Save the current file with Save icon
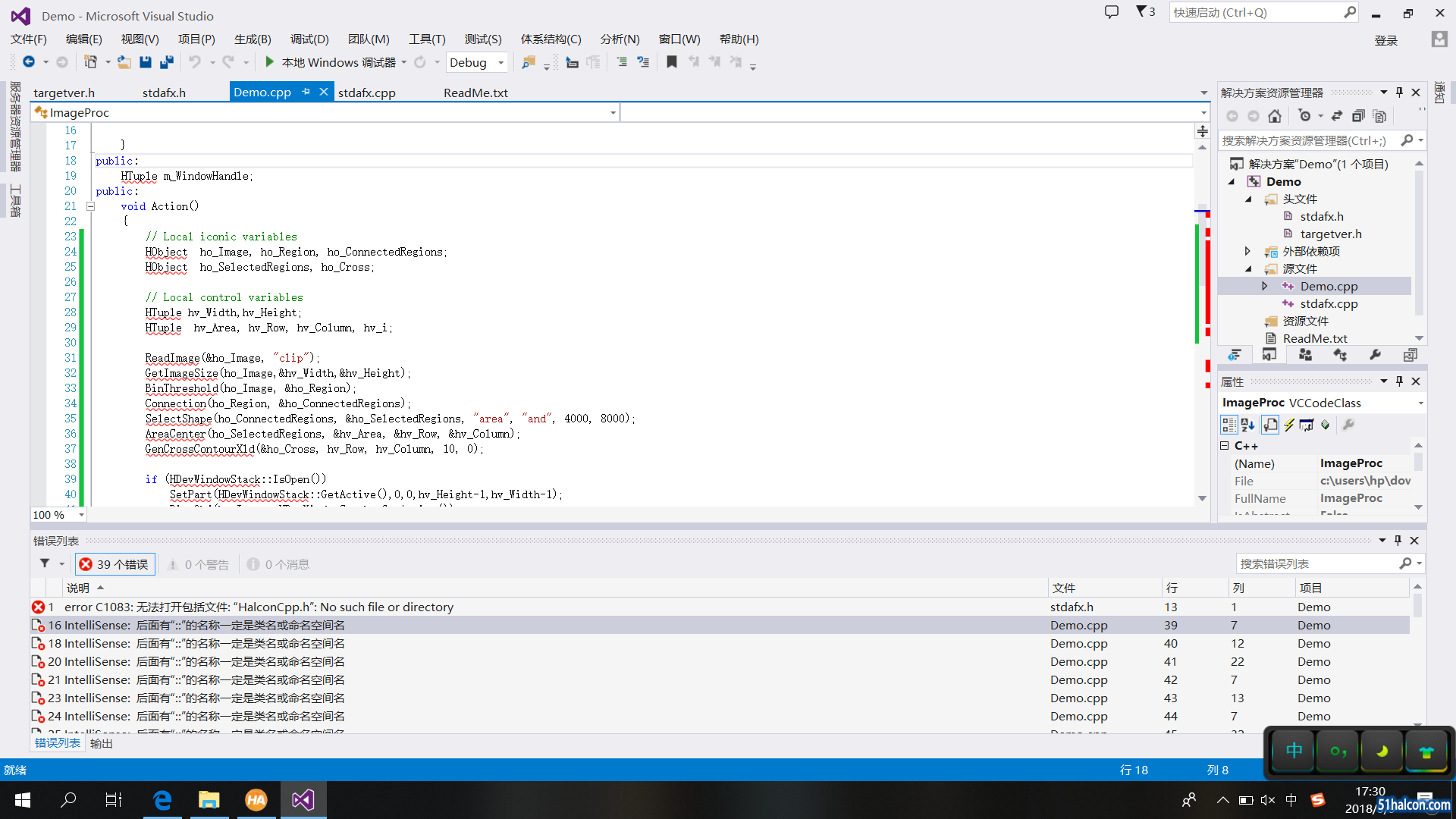The image size is (1456, 819). (146, 62)
